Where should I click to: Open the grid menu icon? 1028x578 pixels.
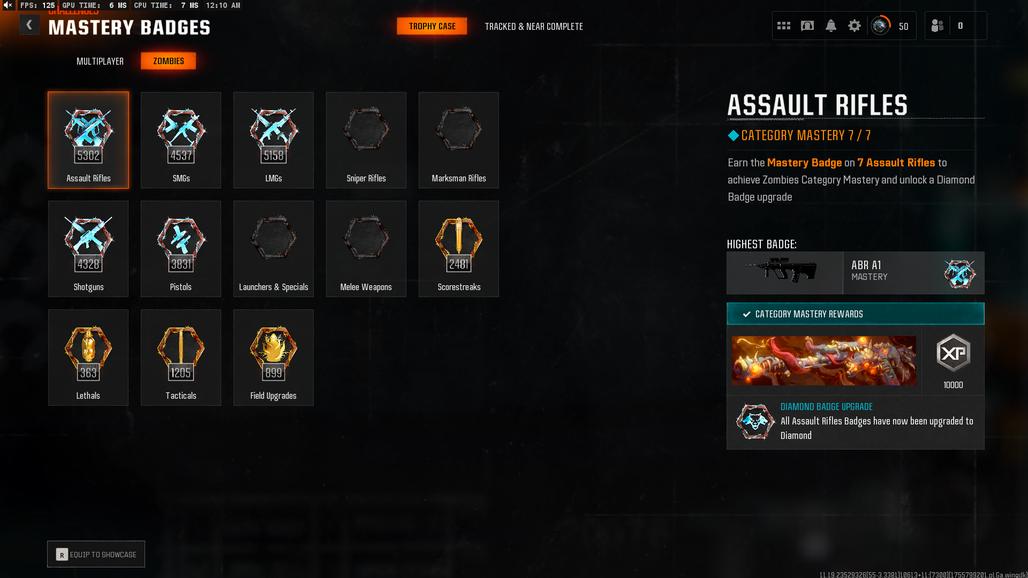(x=783, y=26)
